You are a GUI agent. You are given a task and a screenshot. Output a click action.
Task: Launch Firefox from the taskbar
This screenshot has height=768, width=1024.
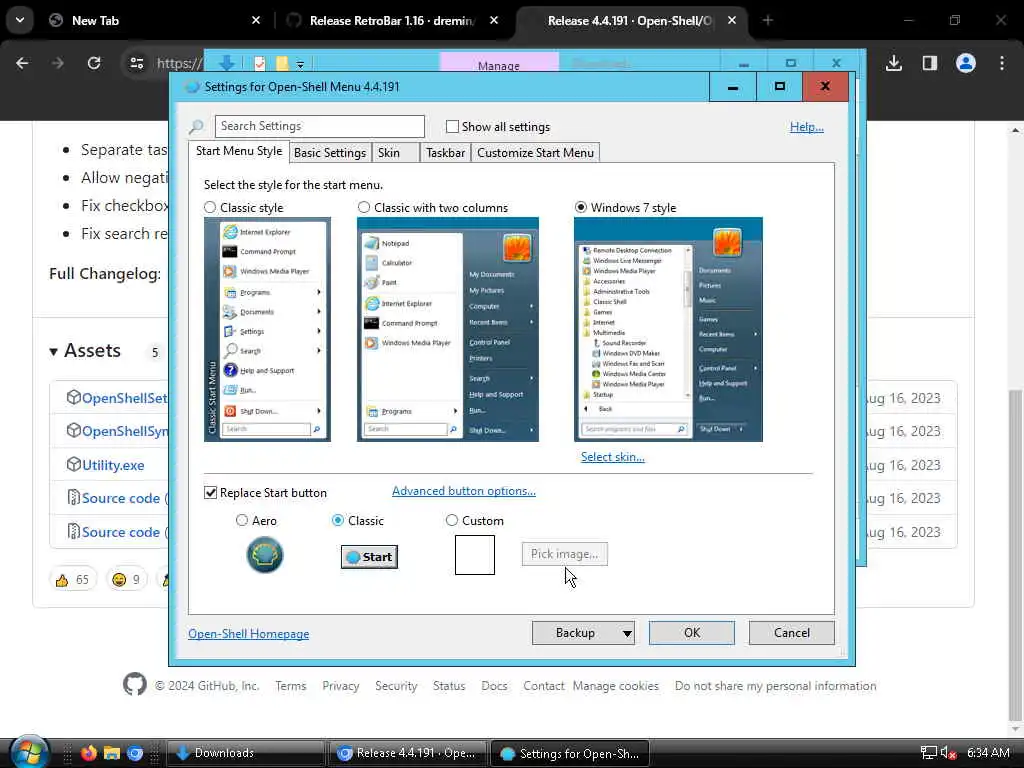[88, 753]
